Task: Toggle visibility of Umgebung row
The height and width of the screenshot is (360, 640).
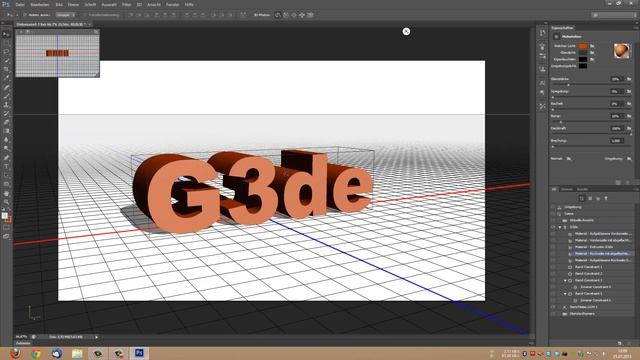Action: (x=553, y=207)
